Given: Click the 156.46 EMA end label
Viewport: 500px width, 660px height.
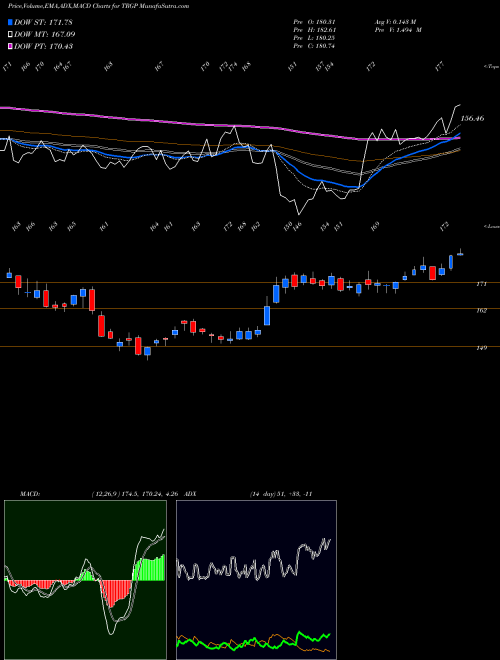Looking at the screenshot, I should 472,119.
